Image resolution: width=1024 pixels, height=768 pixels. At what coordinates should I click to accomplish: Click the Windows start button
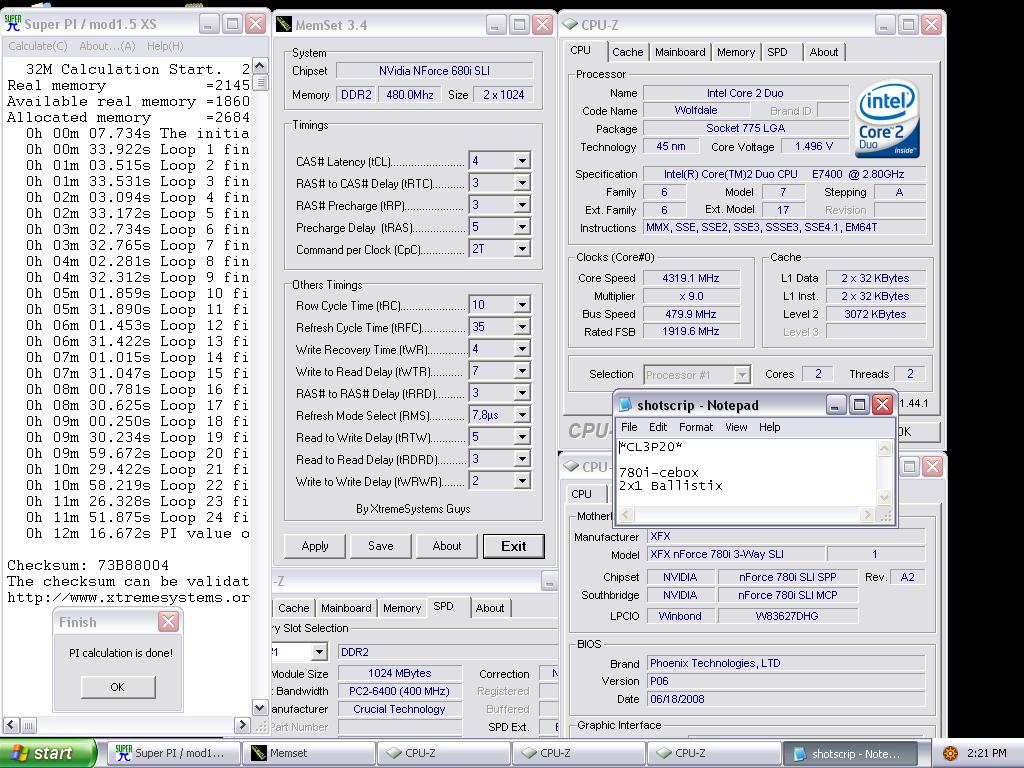(47, 753)
